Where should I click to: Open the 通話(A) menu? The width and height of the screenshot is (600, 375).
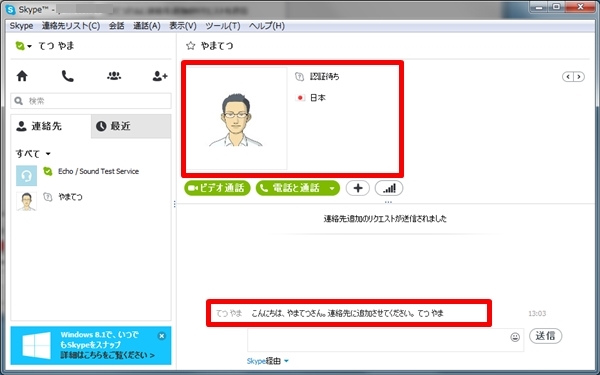point(147,26)
